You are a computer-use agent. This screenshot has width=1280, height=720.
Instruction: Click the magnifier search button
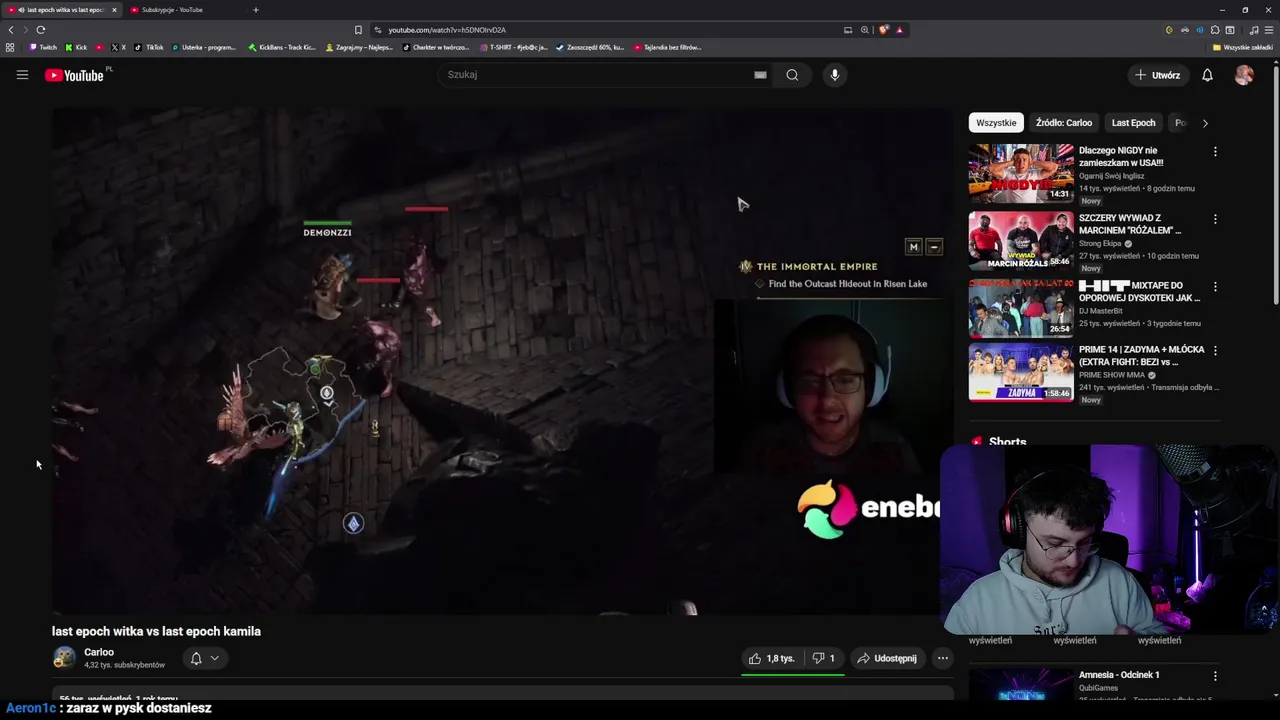tap(792, 75)
